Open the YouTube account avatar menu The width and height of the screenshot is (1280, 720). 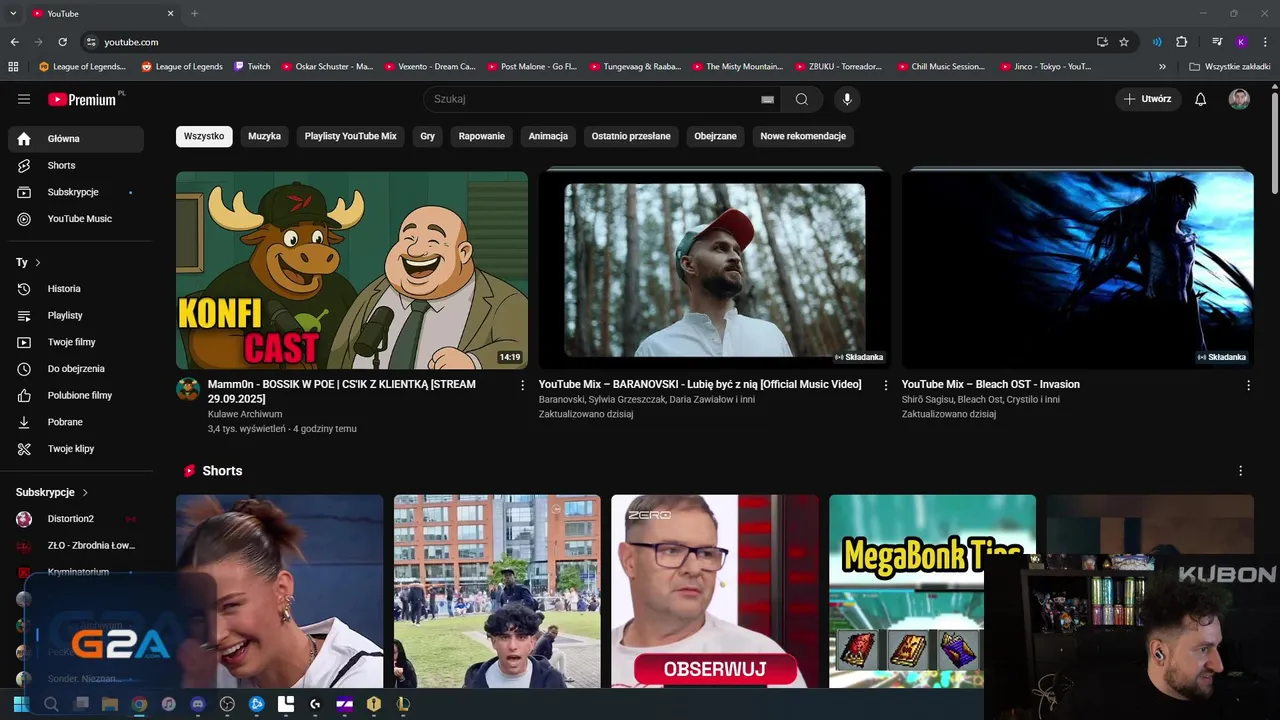(1239, 99)
